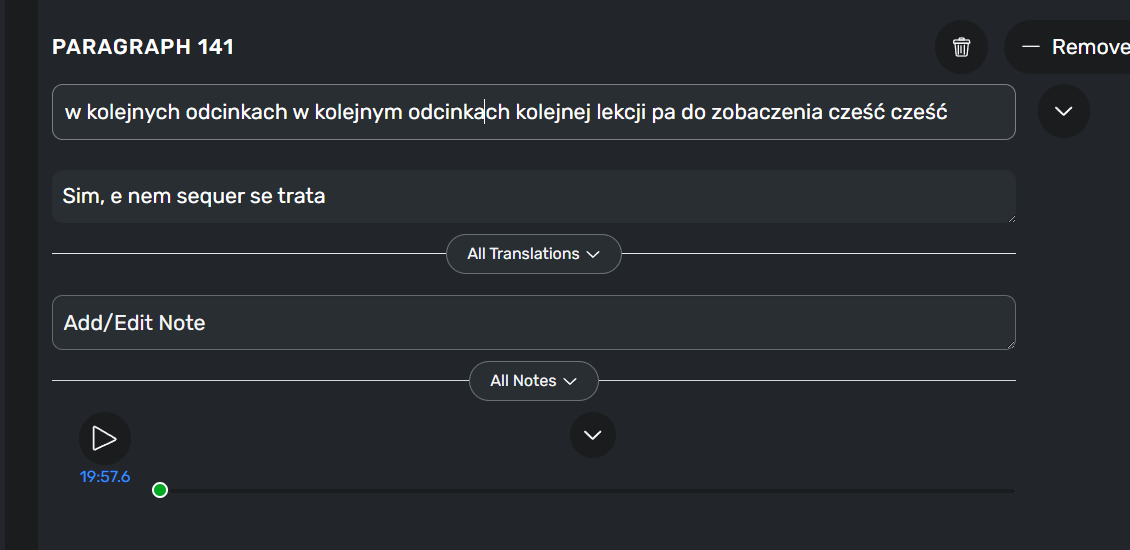Click the green playback position handle
Image resolution: width=1130 pixels, height=550 pixels.
point(160,490)
